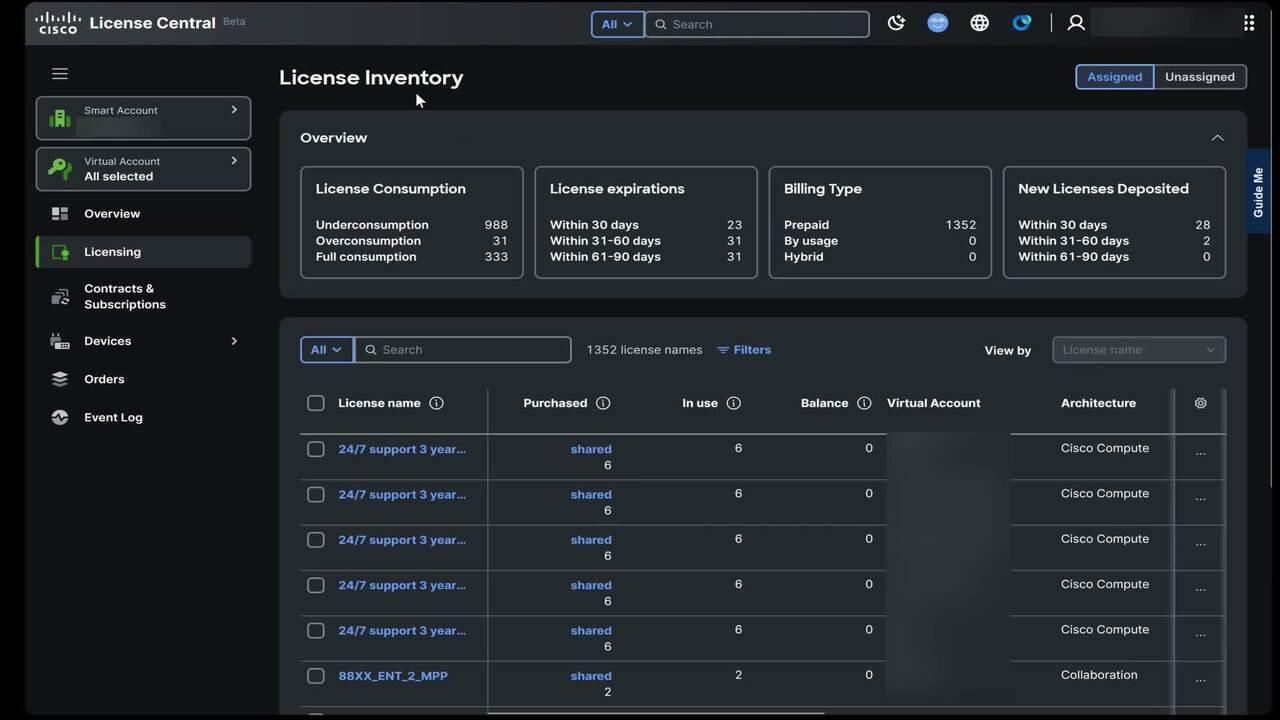Open the Filters link
1280x720 pixels.
pyautogui.click(x=744, y=350)
